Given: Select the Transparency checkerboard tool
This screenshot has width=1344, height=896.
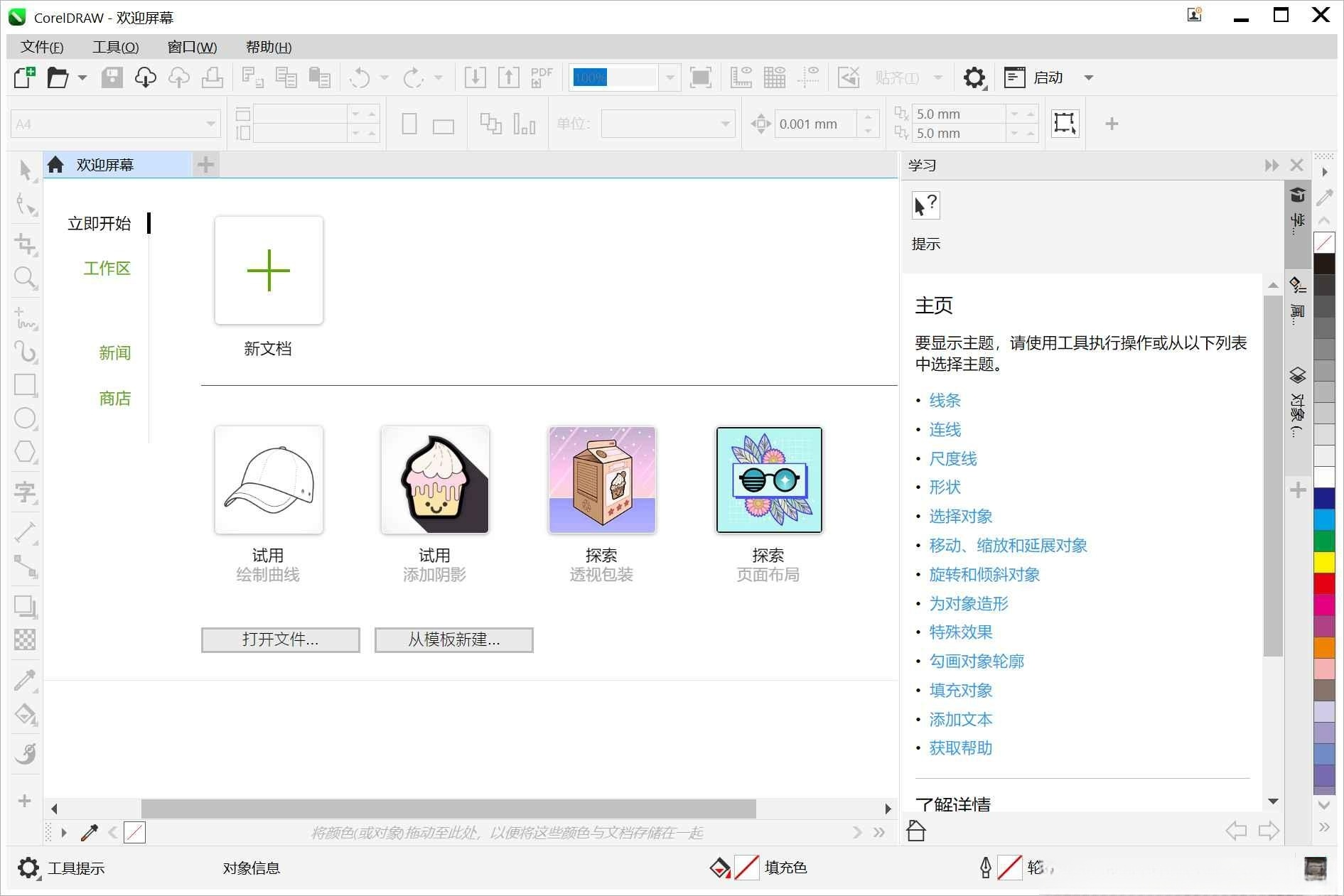Looking at the screenshot, I should click(x=26, y=639).
